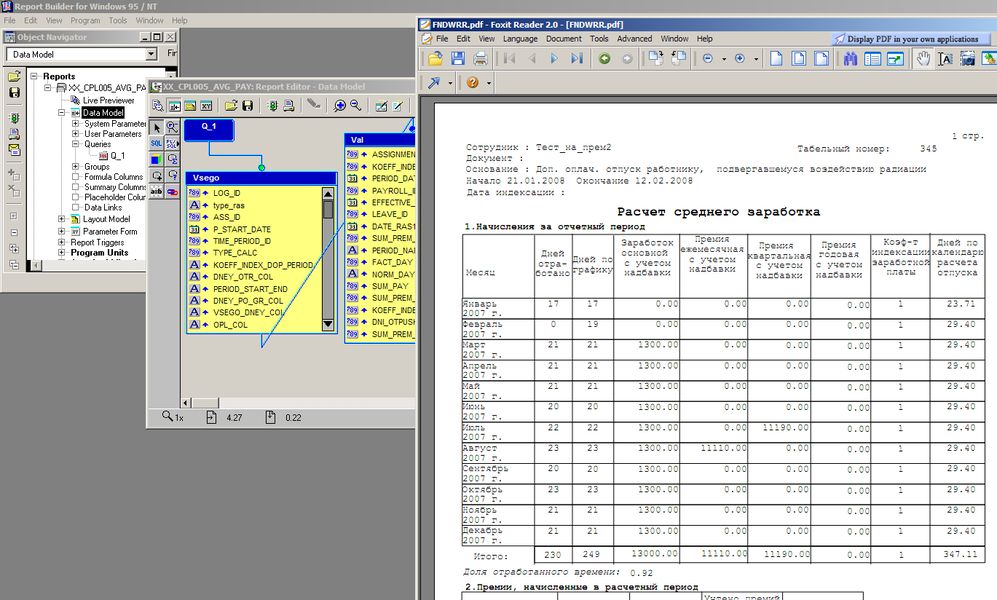Image resolution: width=997 pixels, height=600 pixels.
Task: Select the SQL Query tool in the palette
Action: click(157, 143)
